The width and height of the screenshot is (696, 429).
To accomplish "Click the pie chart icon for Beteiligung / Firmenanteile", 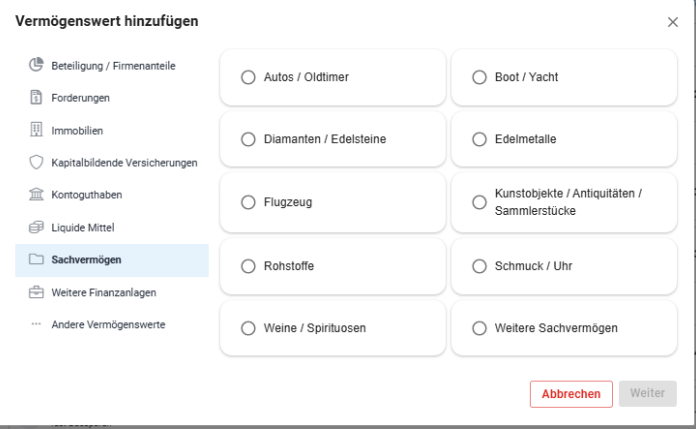I will pyautogui.click(x=36, y=65).
